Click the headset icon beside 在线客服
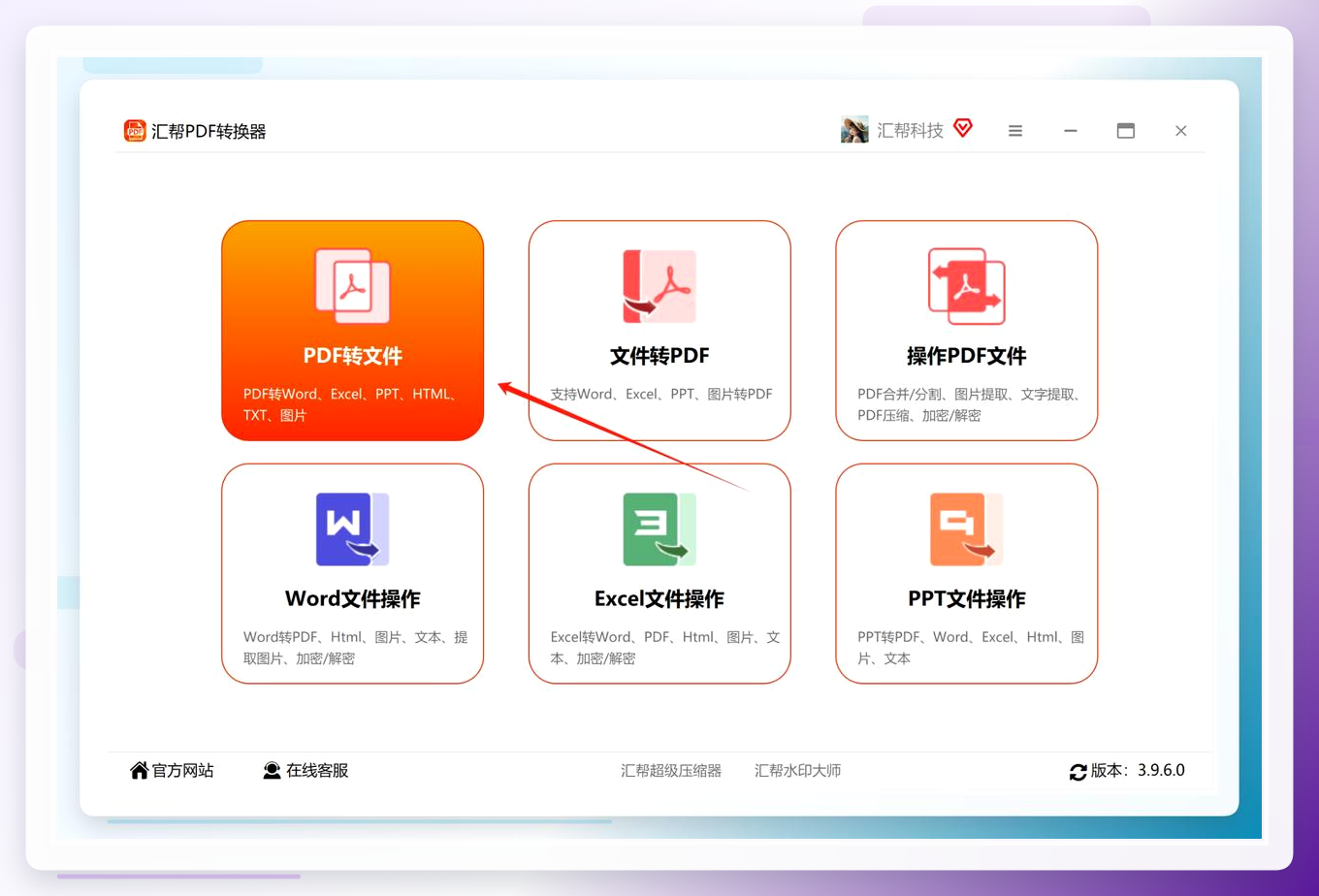The image size is (1319, 896). point(272,770)
